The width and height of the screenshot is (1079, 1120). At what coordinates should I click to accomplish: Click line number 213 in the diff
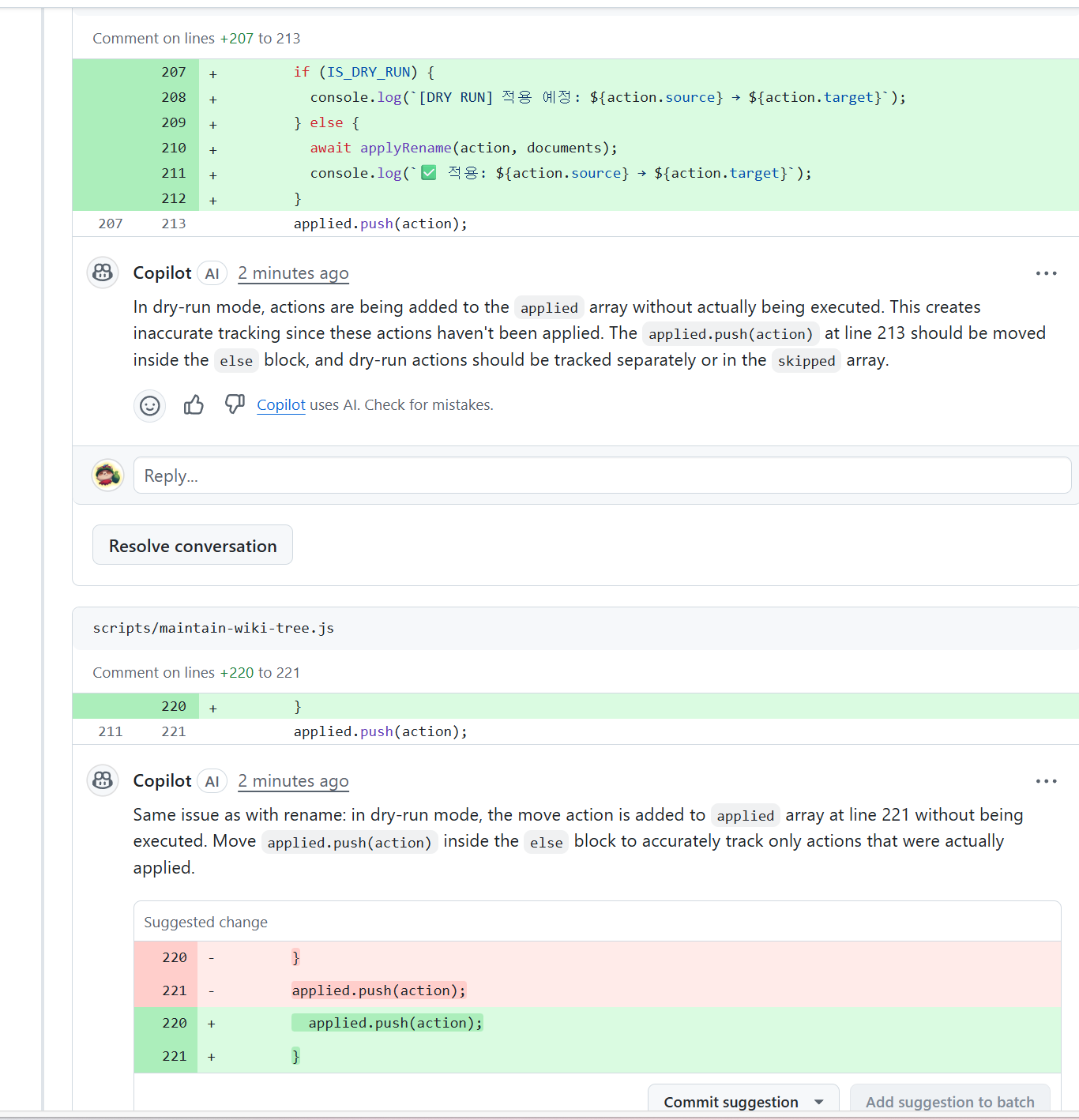coord(174,224)
